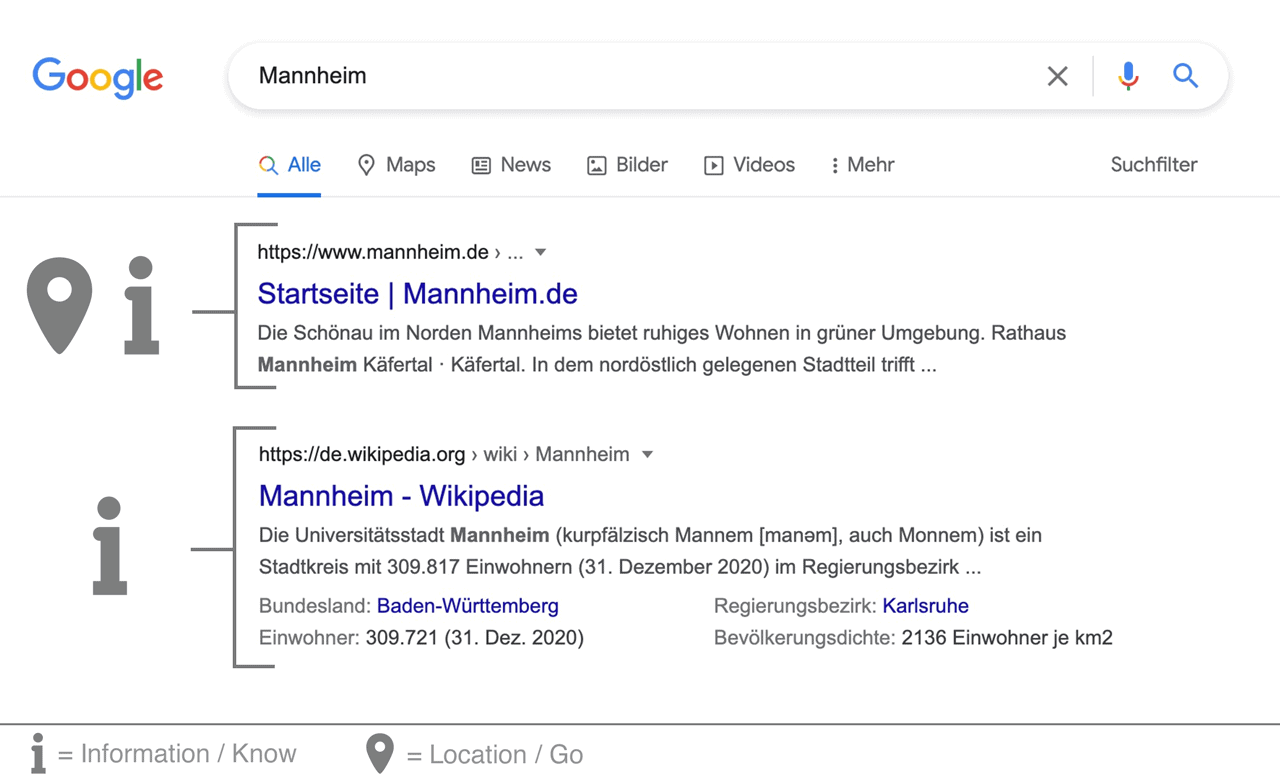Start voice search with microphone icon
This screenshot has width=1280, height=780.
point(1128,76)
